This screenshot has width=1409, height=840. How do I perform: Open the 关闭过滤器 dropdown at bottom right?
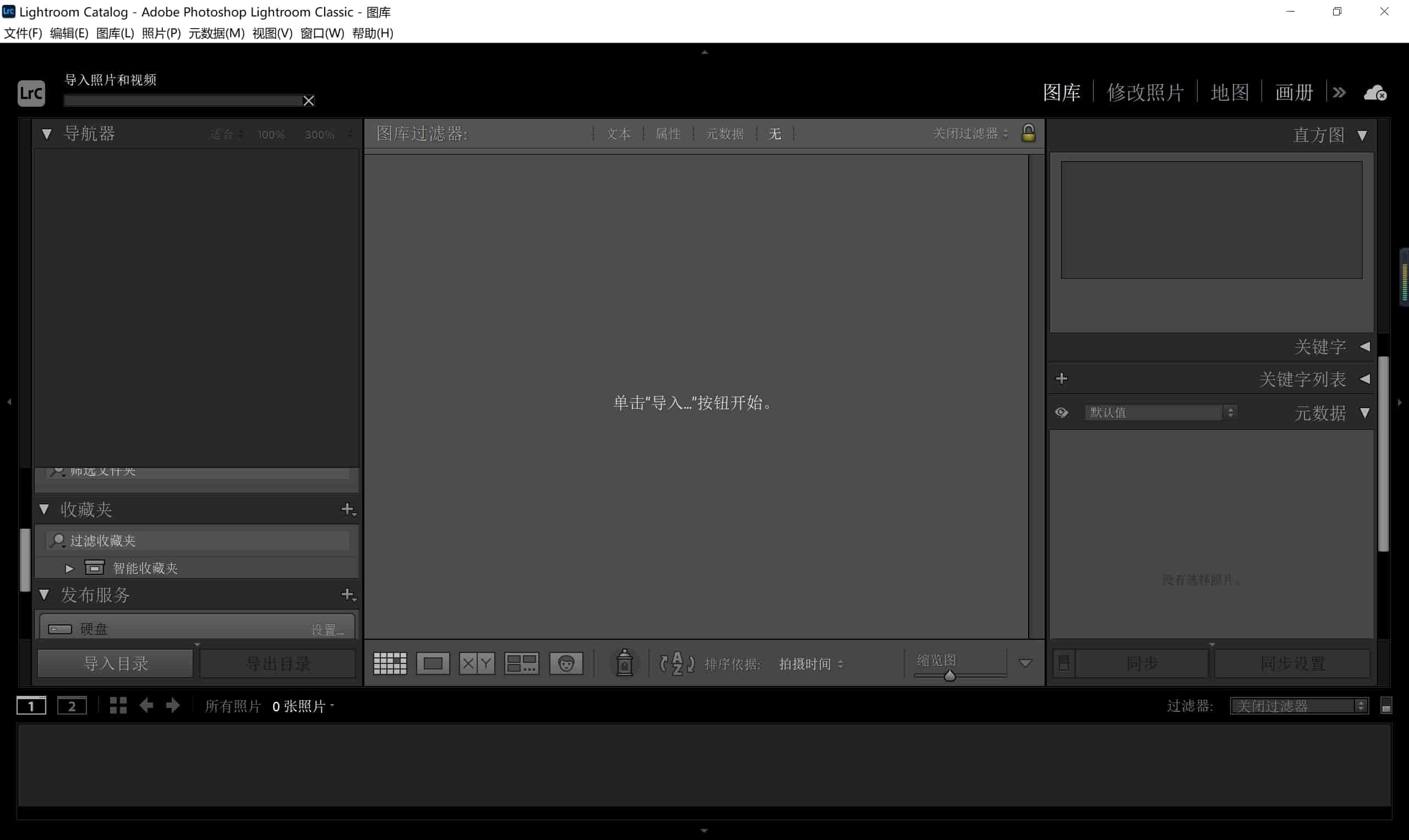coord(1299,705)
